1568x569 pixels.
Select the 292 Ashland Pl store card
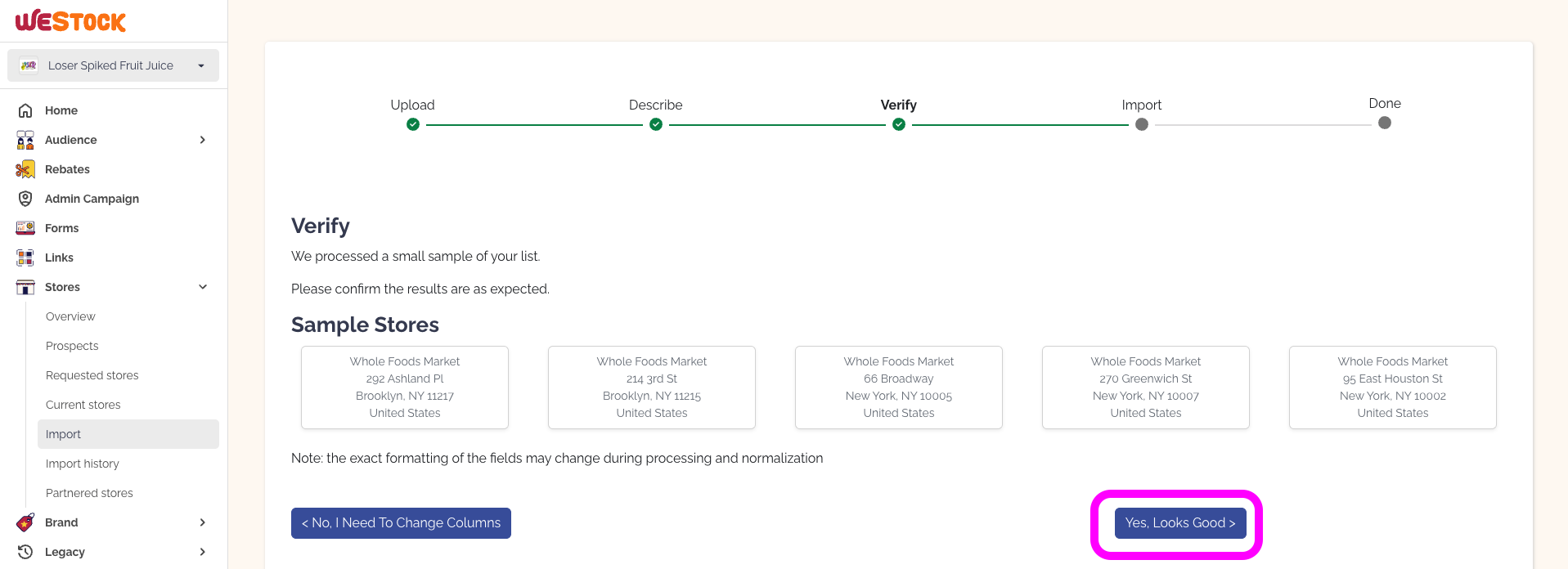(405, 388)
